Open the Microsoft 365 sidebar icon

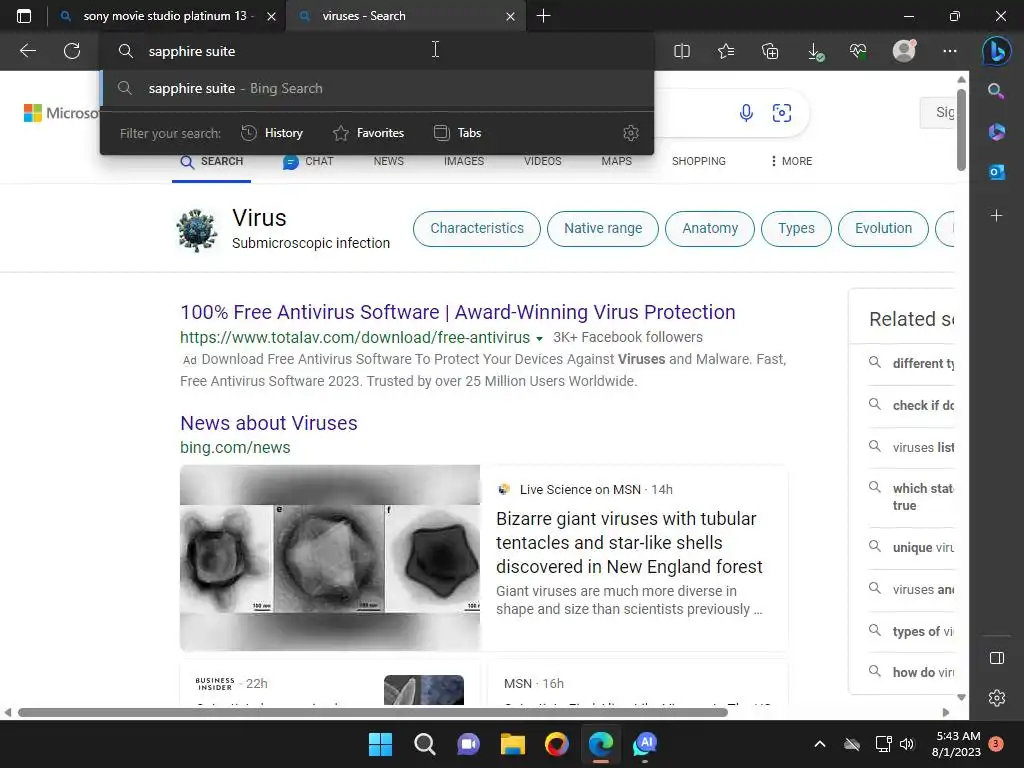click(997, 132)
